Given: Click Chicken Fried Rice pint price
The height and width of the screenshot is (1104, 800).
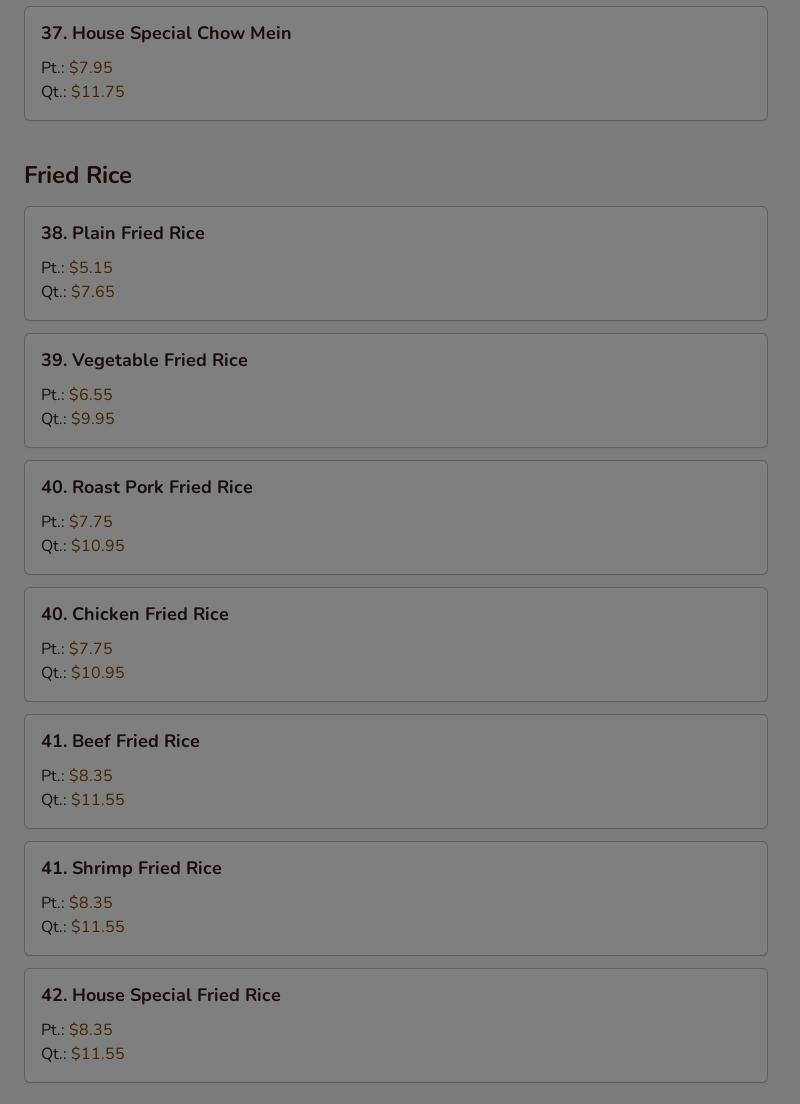Looking at the screenshot, I should tap(91, 648).
